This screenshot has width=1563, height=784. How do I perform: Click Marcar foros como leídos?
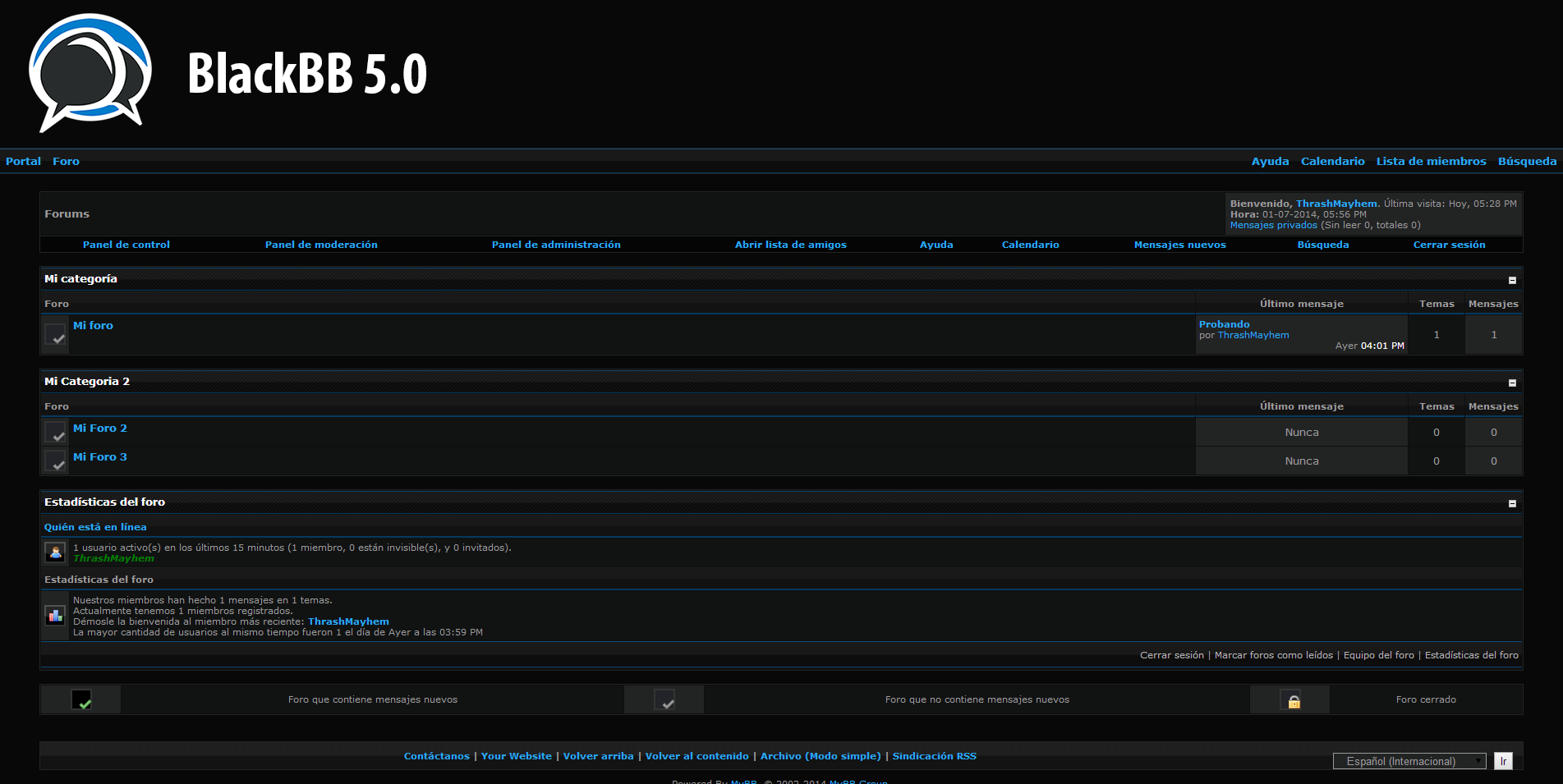click(x=1273, y=655)
